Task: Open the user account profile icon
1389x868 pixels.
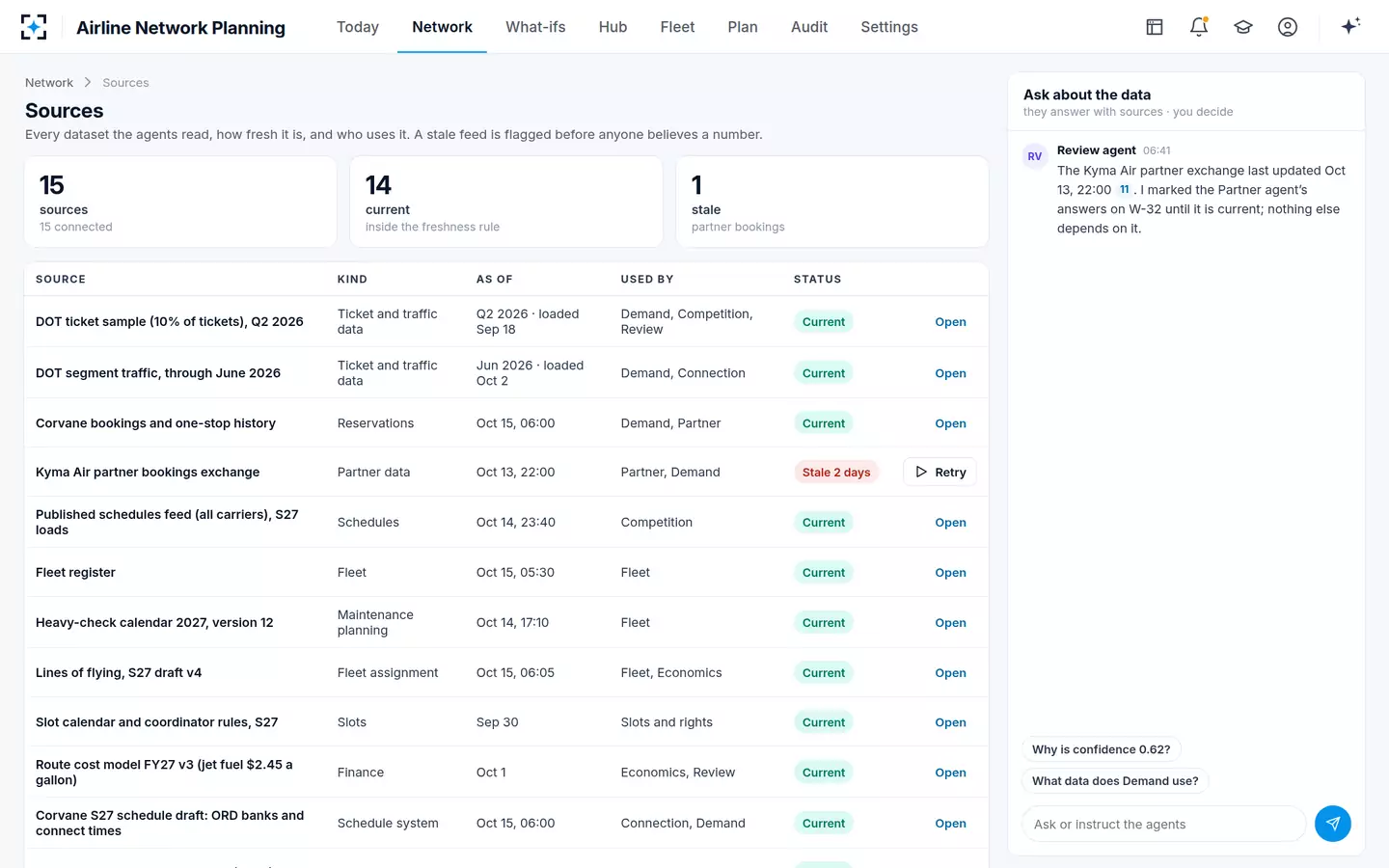Action: point(1288,27)
